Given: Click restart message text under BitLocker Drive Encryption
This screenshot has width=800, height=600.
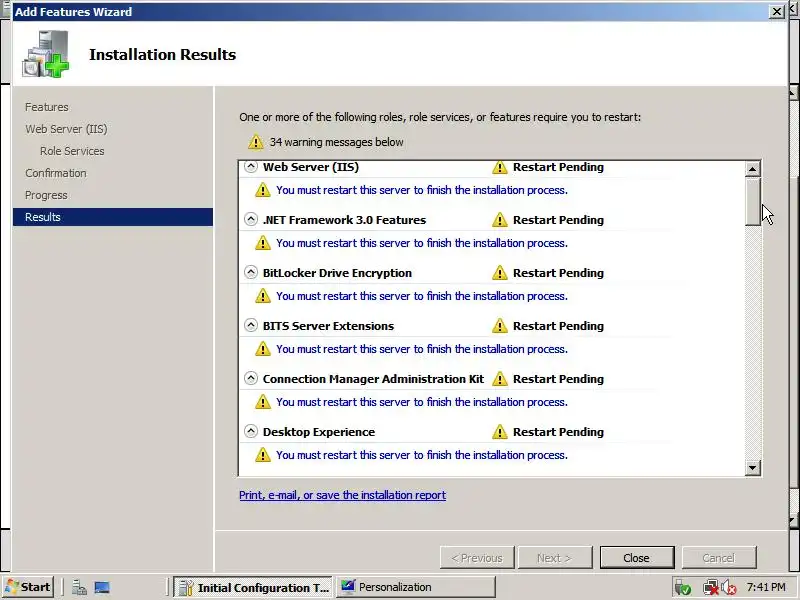Looking at the screenshot, I should coord(421,296).
